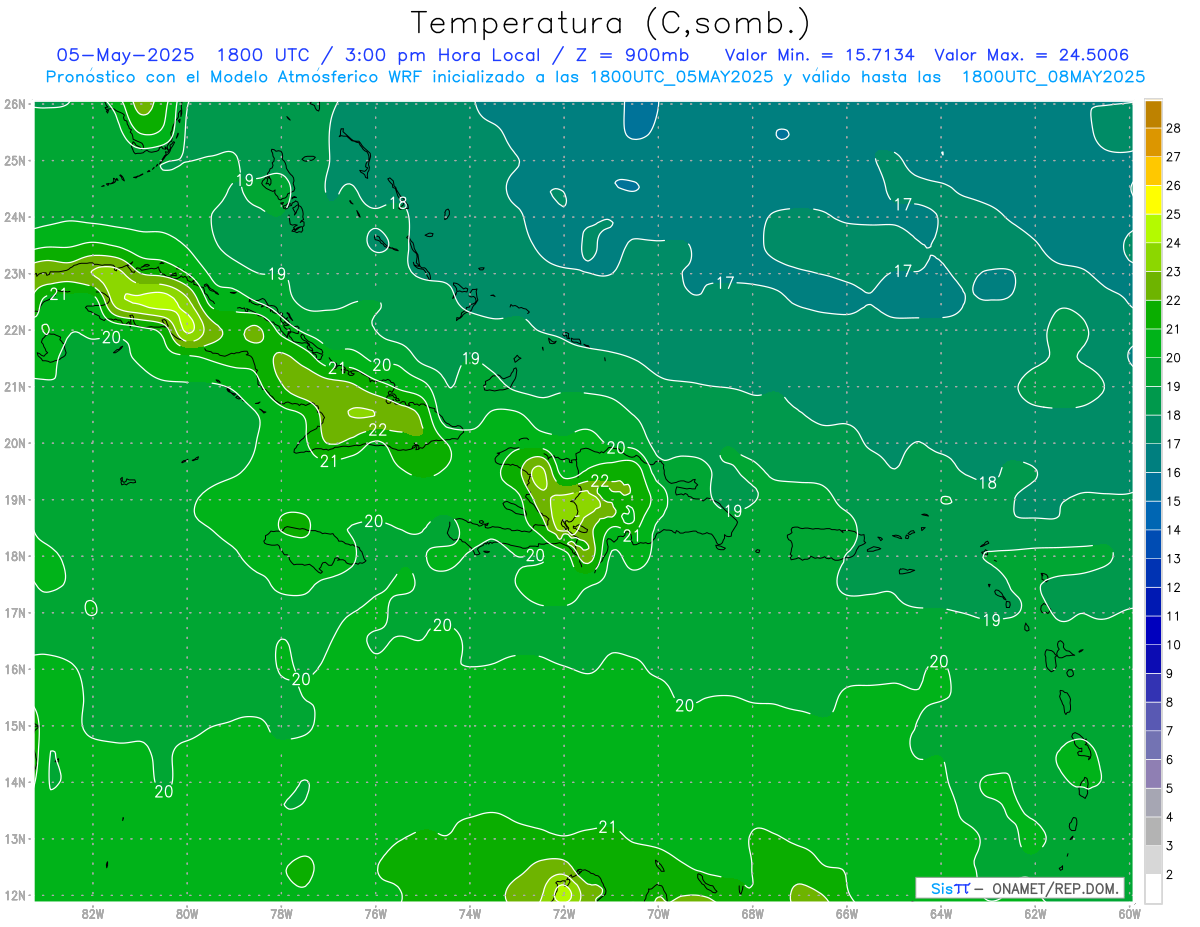Click the 20N latitude axis label
The height and width of the screenshot is (927, 1200).
click(14, 443)
